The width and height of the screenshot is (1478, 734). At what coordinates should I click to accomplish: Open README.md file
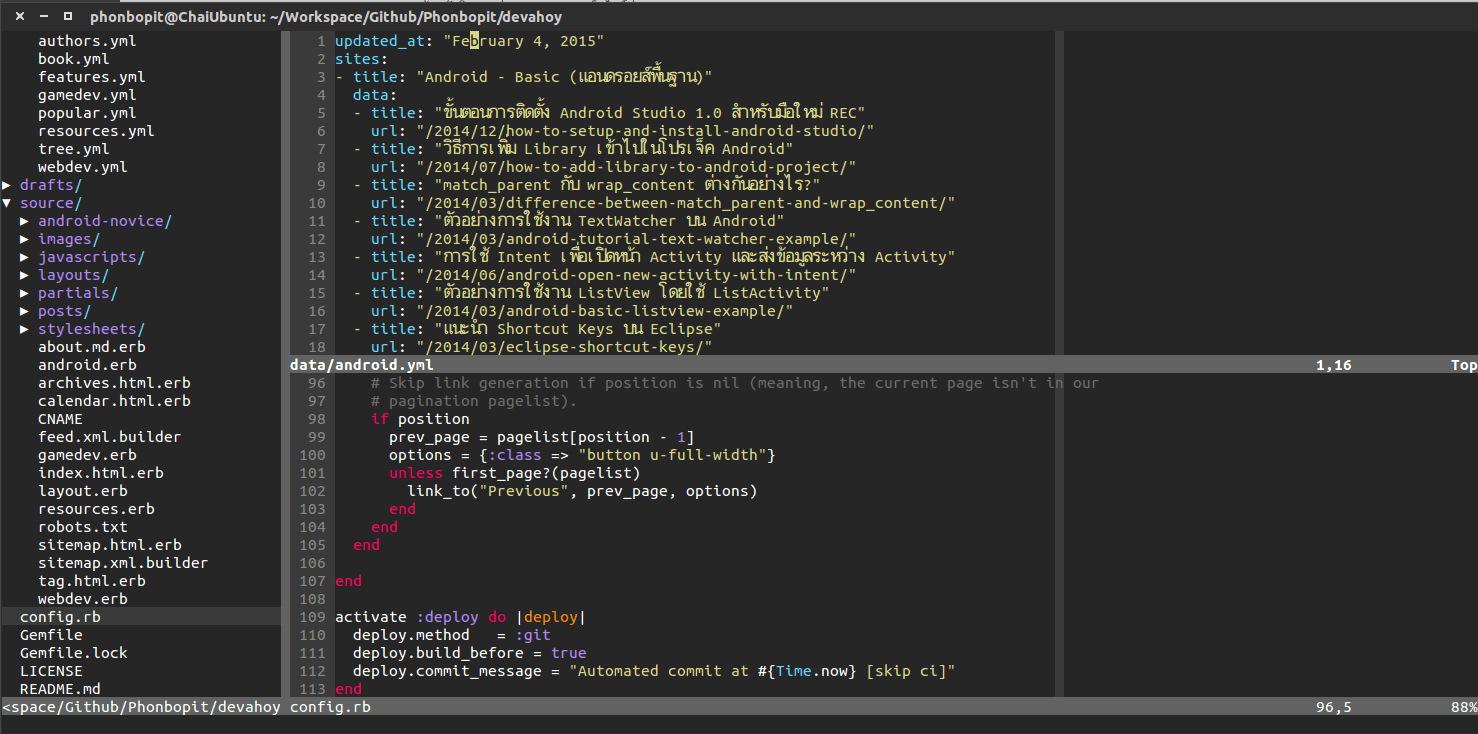pyautogui.click(x=60, y=689)
